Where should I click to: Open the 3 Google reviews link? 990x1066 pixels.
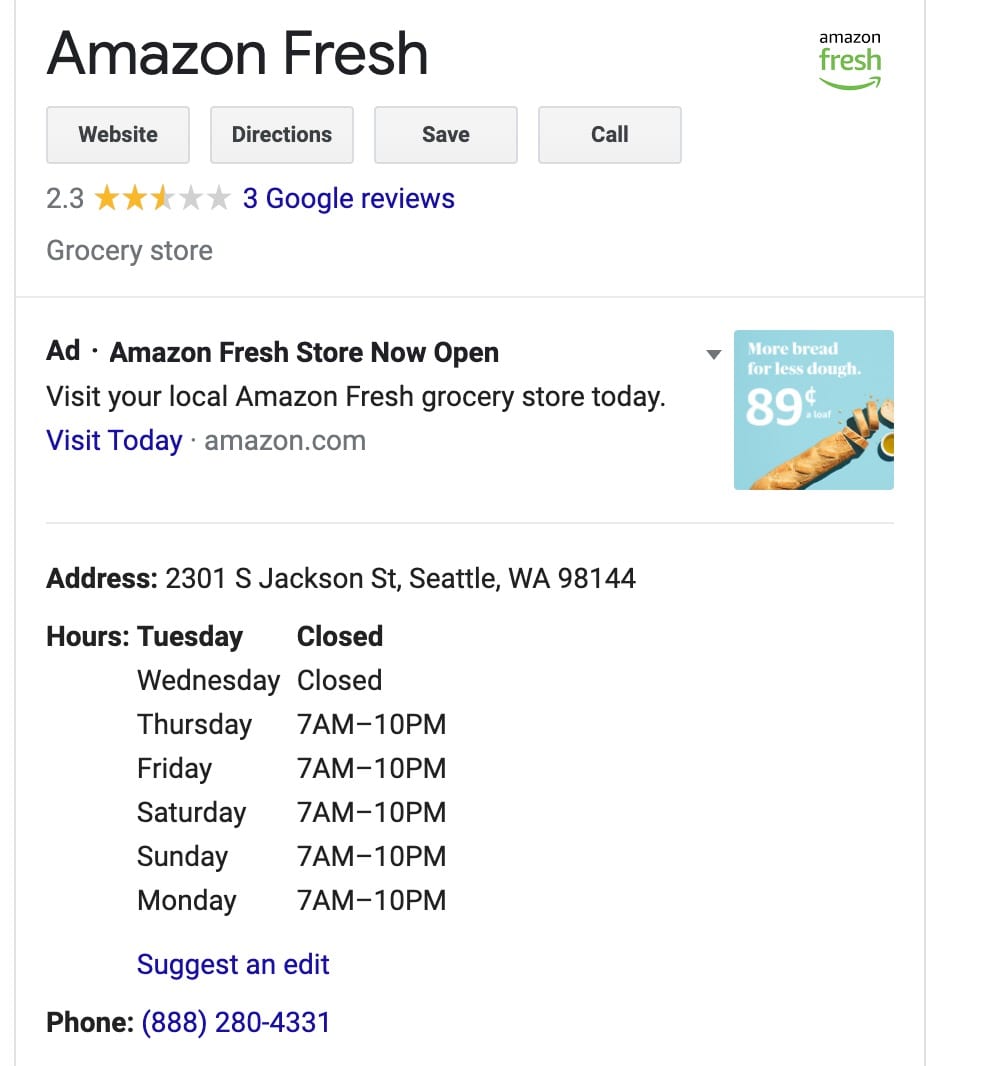coord(348,199)
